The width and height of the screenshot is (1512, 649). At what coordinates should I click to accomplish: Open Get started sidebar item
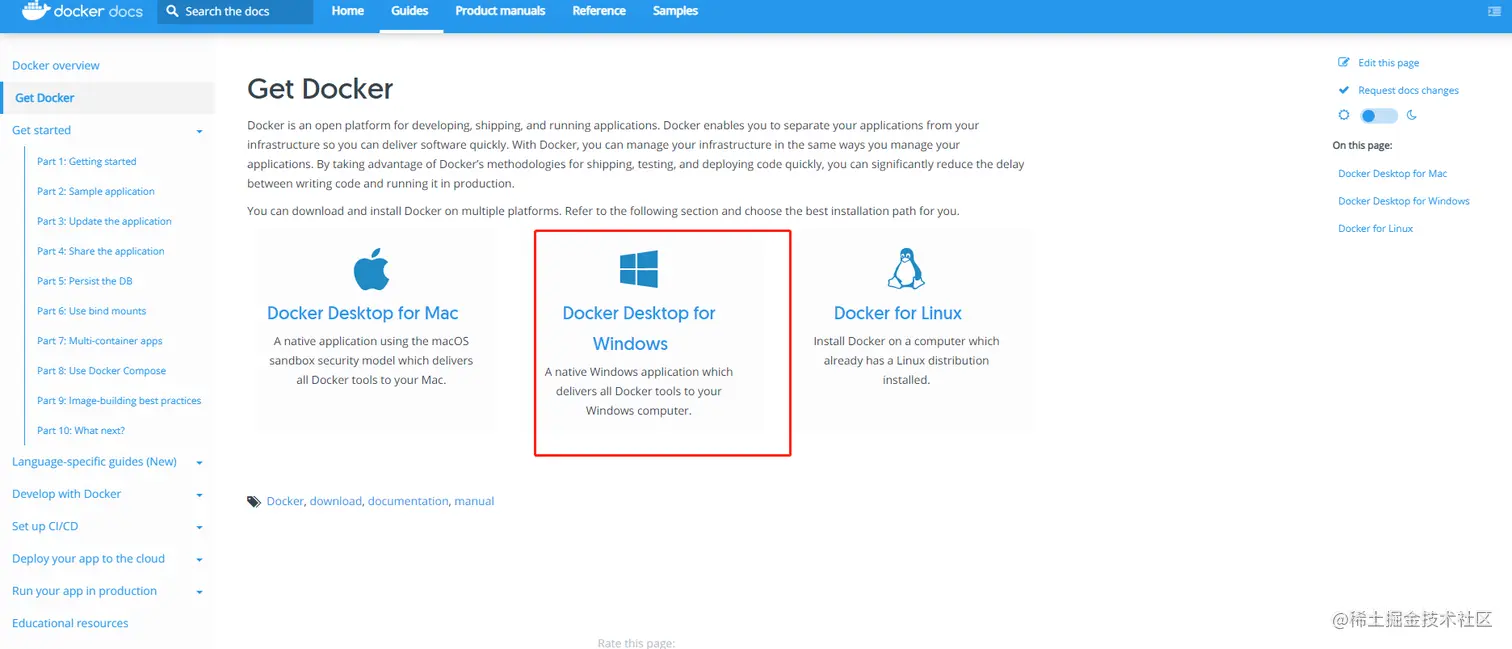click(41, 130)
